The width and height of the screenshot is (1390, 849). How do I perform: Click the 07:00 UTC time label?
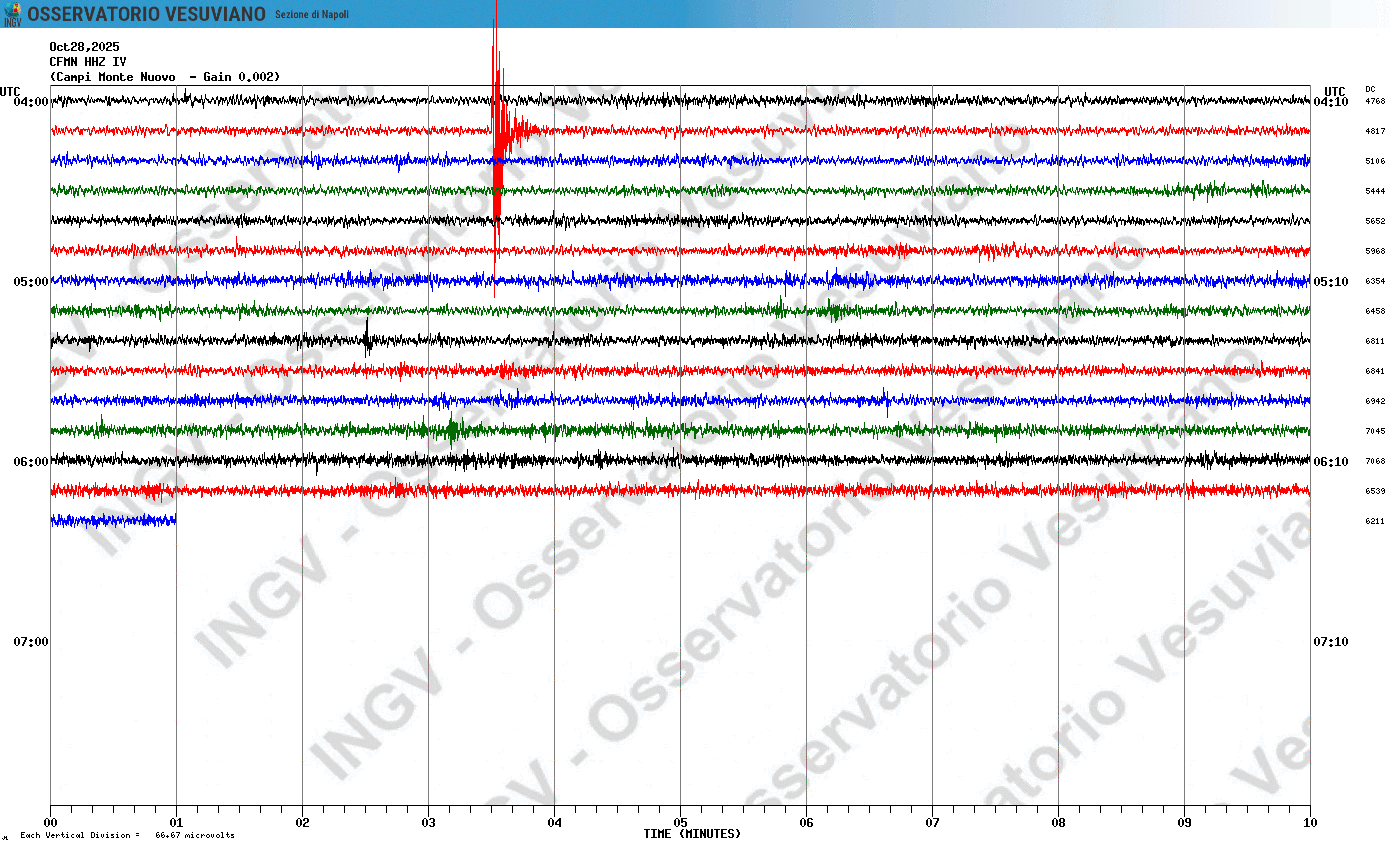[31, 641]
